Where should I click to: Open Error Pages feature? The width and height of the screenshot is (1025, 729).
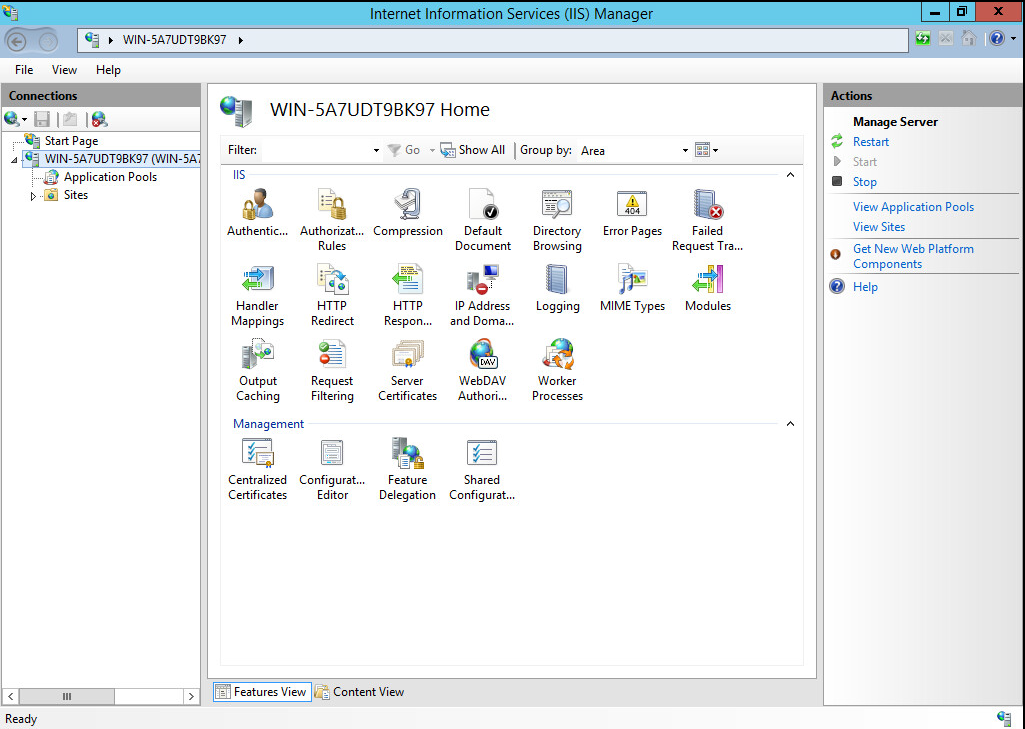coord(632,213)
